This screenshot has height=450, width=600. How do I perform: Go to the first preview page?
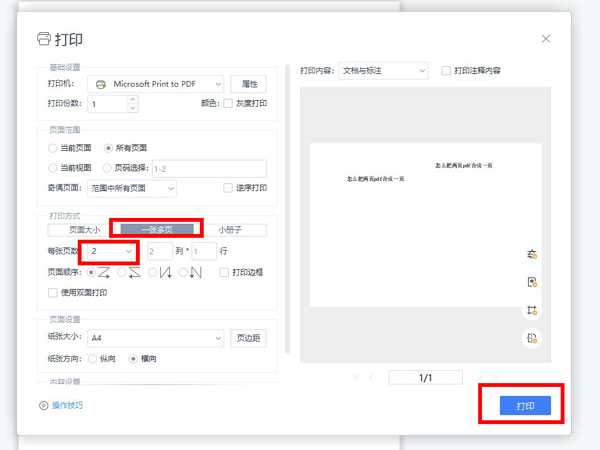click(x=356, y=377)
